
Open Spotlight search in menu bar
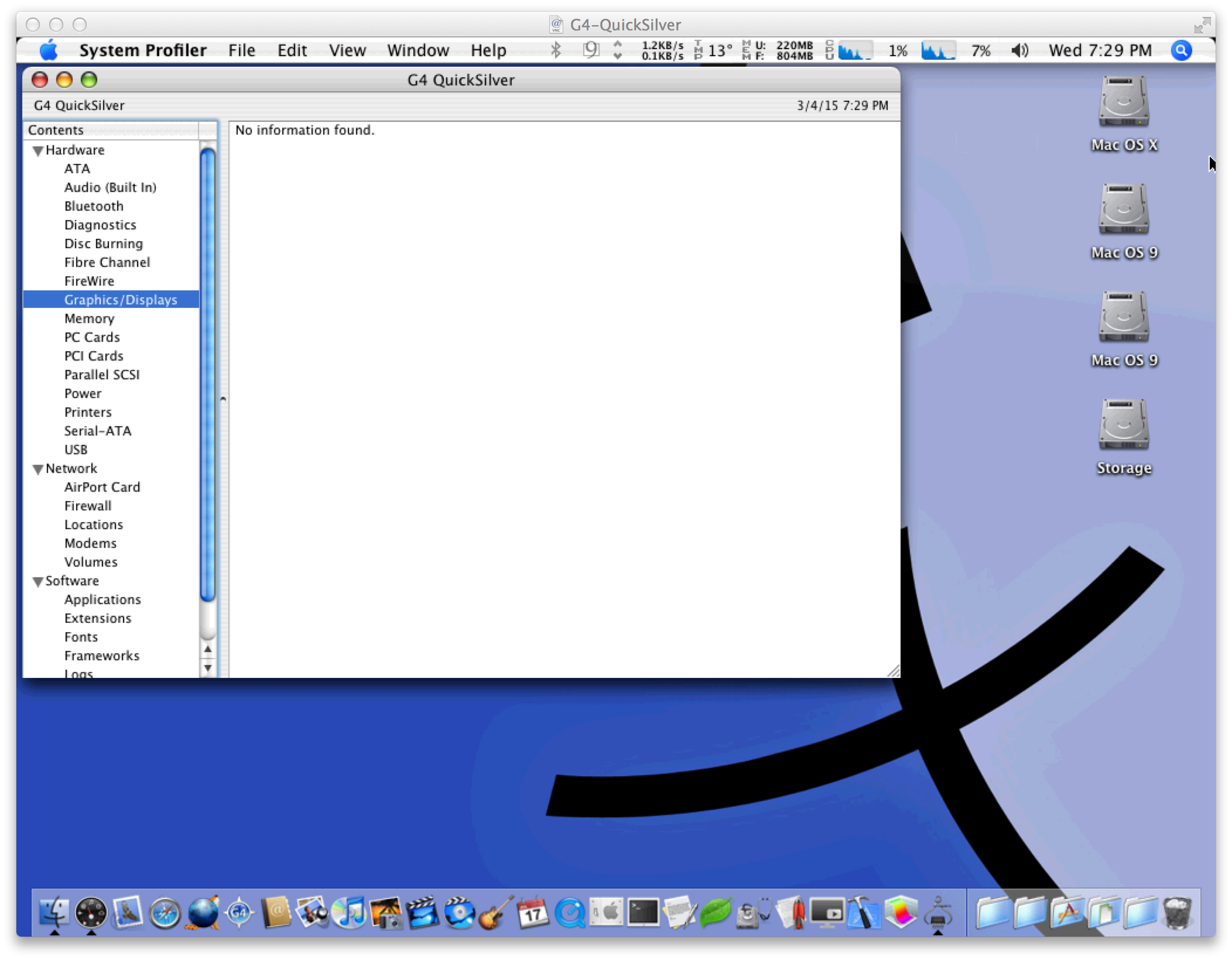click(1181, 50)
